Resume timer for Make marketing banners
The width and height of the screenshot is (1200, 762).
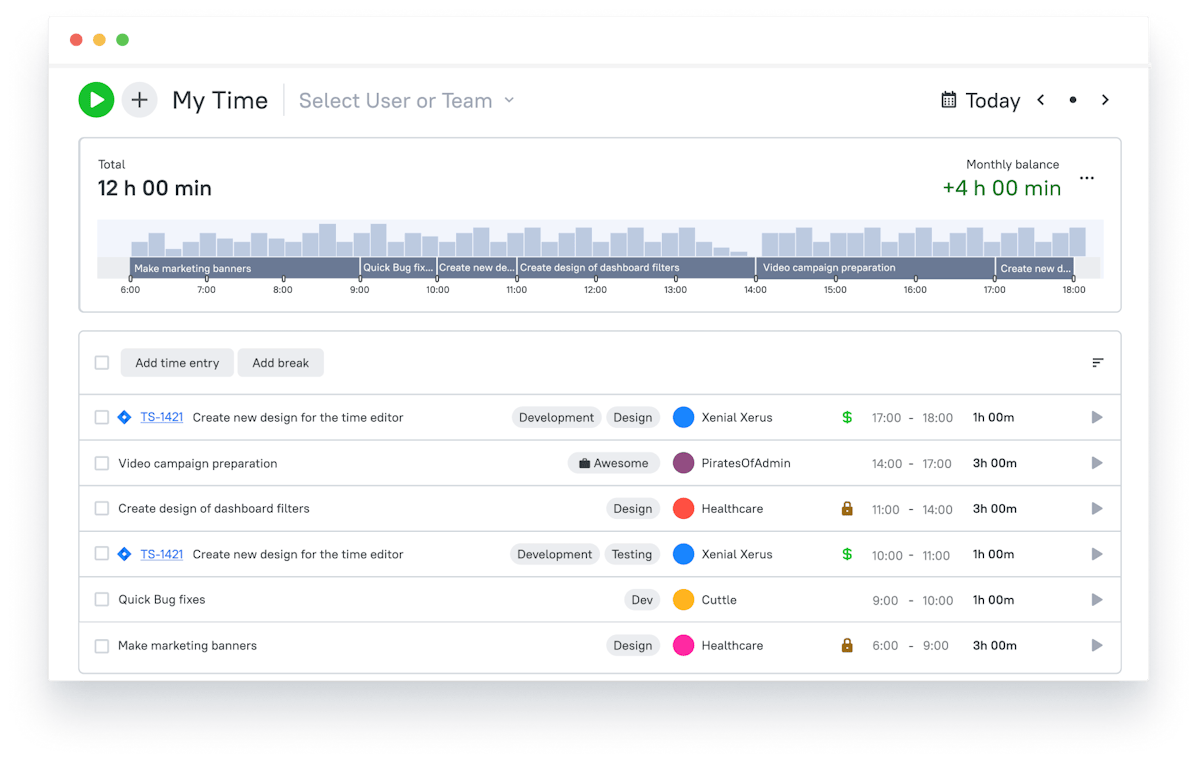[1097, 645]
